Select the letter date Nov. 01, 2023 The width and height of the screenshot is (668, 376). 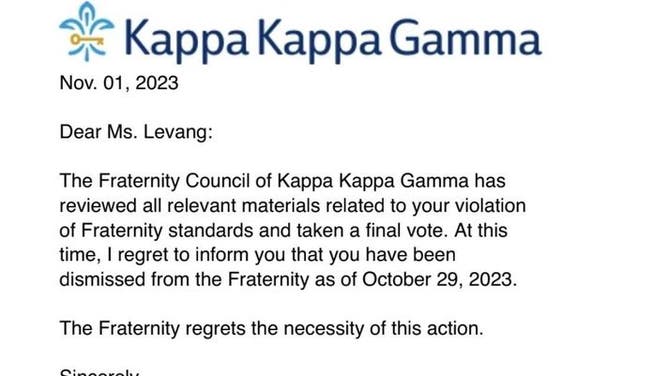tap(119, 83)
